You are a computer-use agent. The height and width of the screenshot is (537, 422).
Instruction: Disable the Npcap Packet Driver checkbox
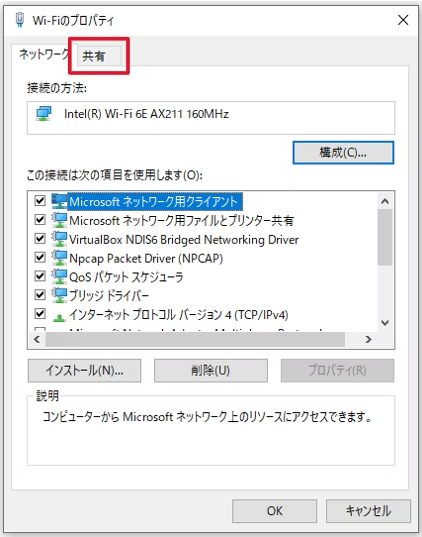(x=40, y=257)
